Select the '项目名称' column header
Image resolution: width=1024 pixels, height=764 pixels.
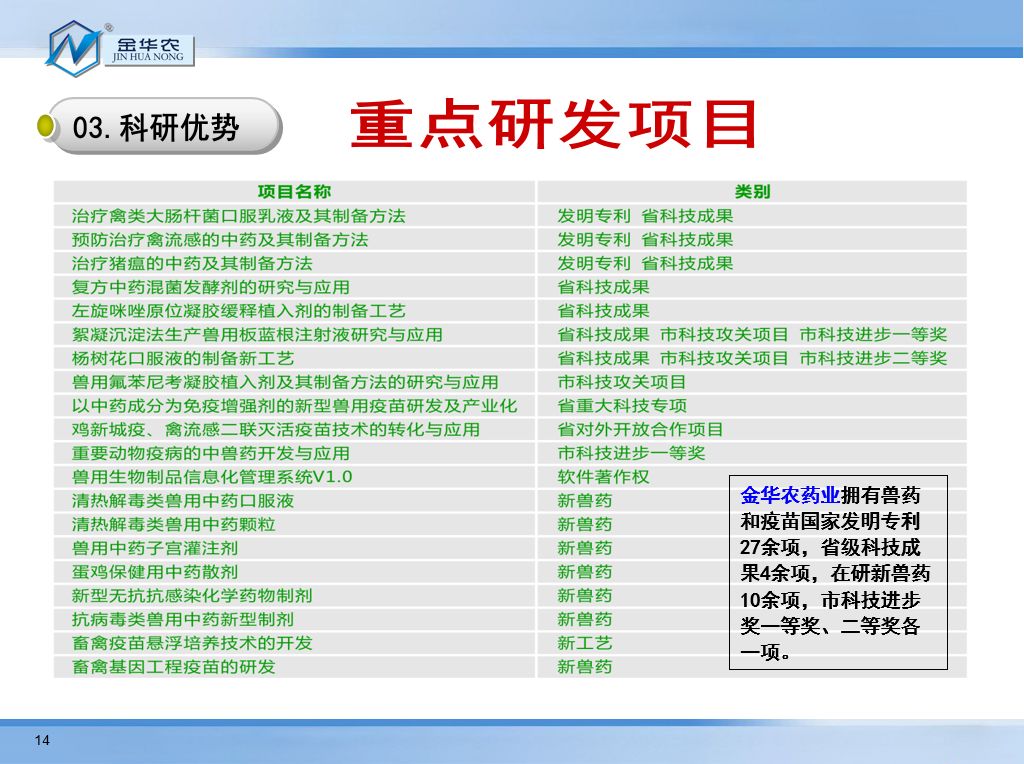pyautogui.click(x=294, y=192)
